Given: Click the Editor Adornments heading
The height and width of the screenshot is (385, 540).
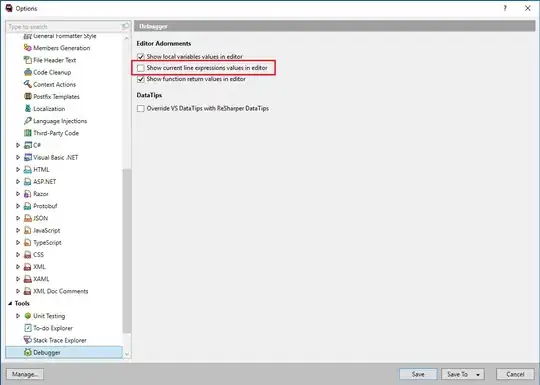Looking at the screenshot, I should click(164, 43).
